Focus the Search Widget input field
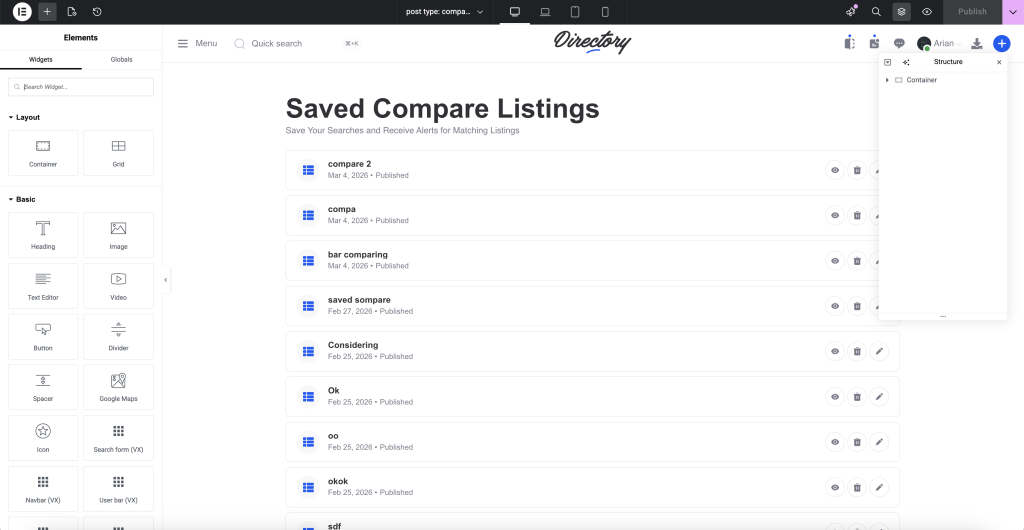The width and height of the screenshot is (1024, 530). pyautogui.click(x=81, y=87)
